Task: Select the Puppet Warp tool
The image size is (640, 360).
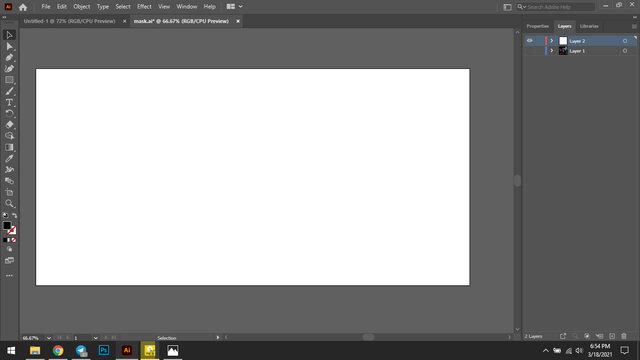Action: pyautogui.click(x=9, y=170)
